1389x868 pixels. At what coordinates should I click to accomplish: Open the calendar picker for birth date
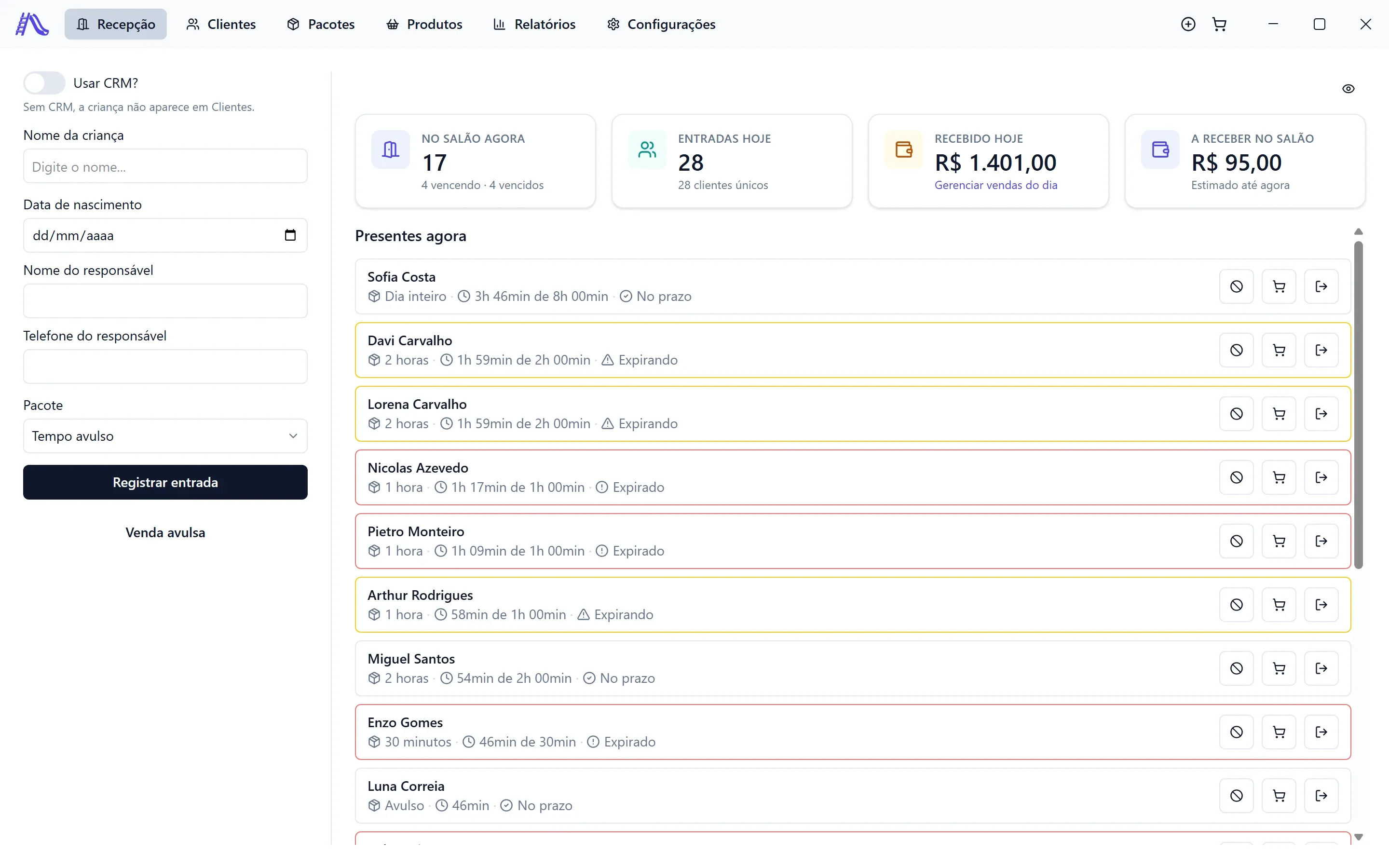tap(290, 235)
